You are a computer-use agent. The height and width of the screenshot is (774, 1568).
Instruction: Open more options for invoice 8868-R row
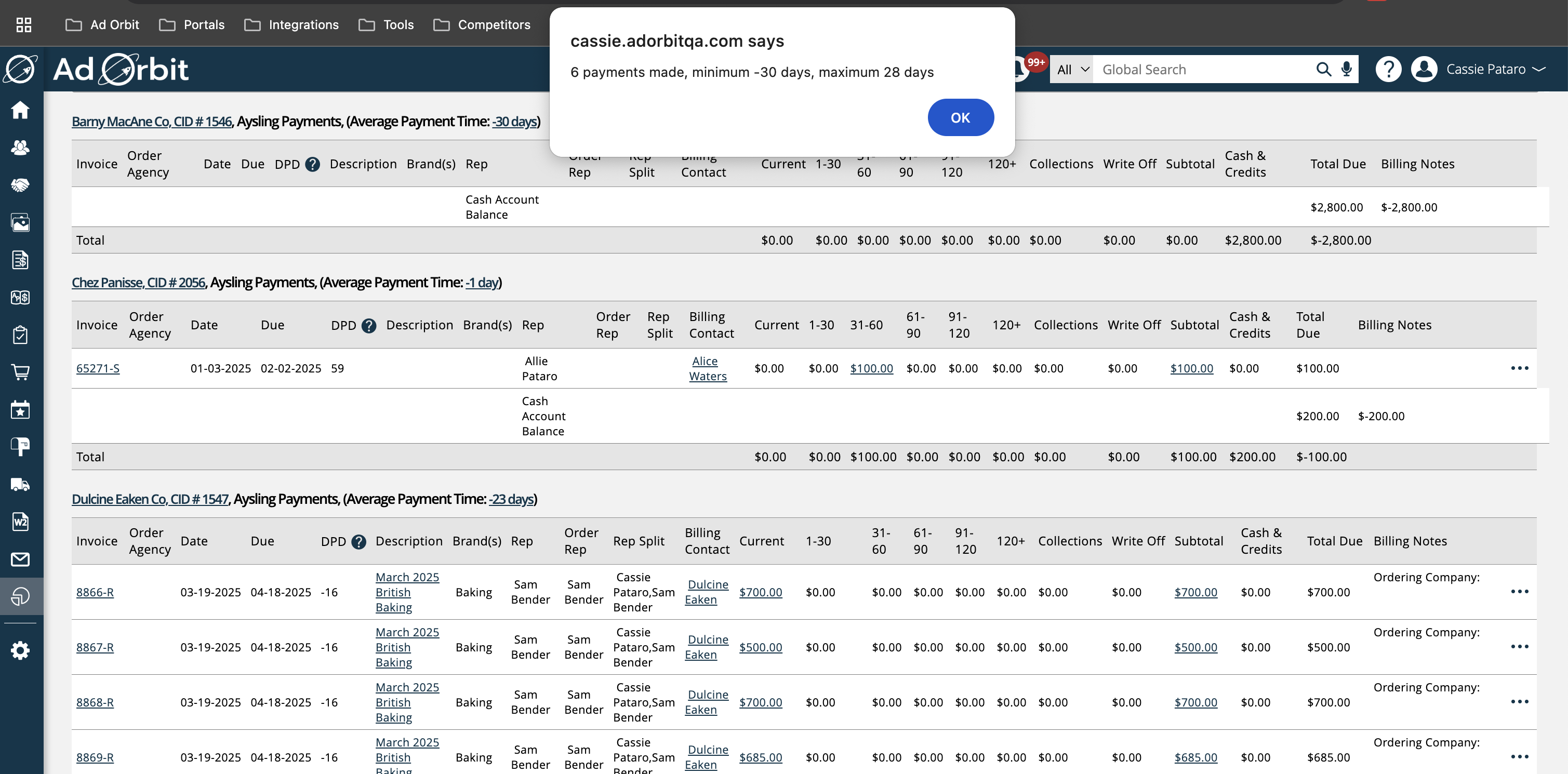click(x=1519, y=702)
